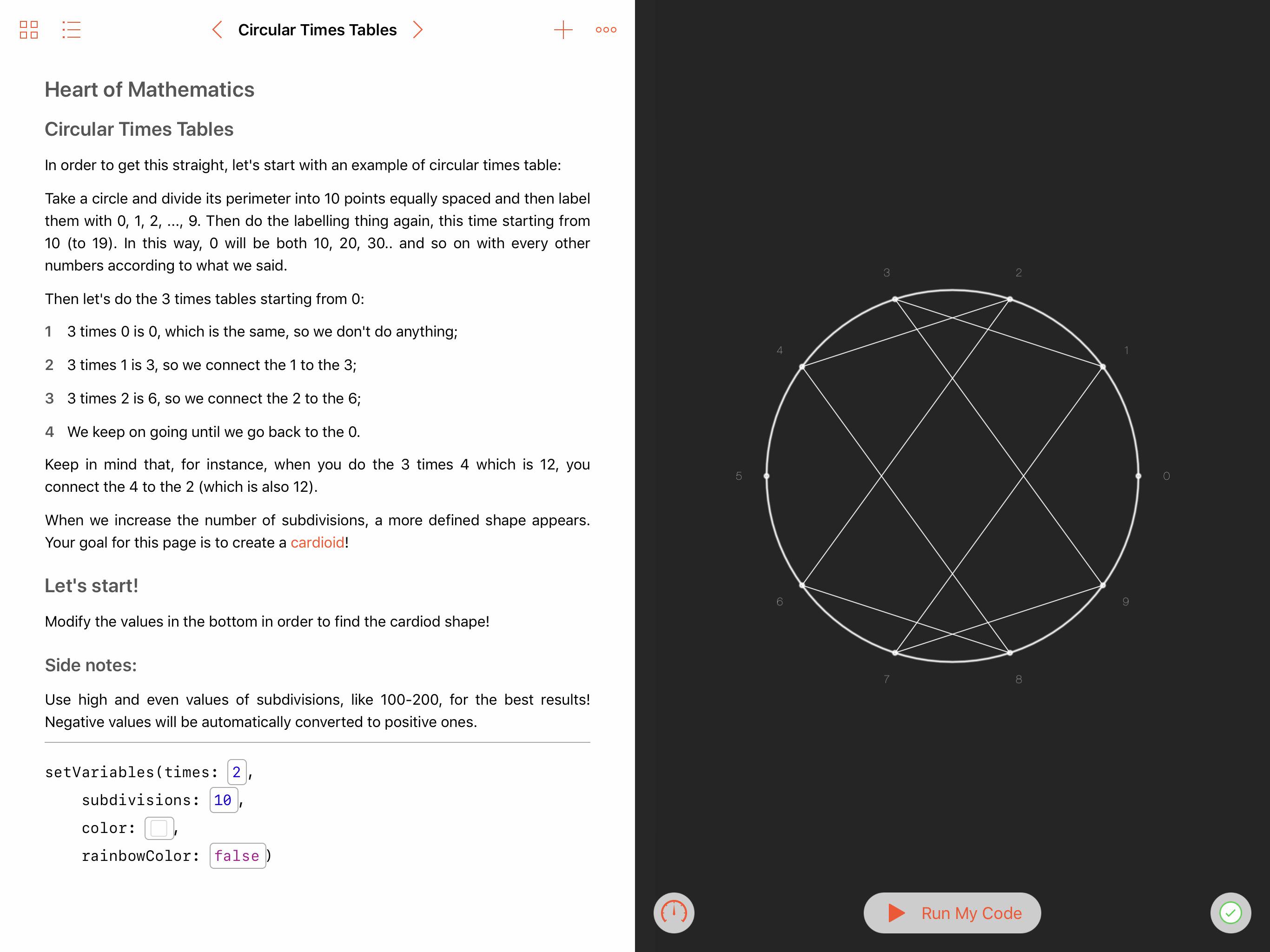Viewport: 1270px width, 952px height.
Task: Tap the green checkmark status icon
Action: [1230, 912]
